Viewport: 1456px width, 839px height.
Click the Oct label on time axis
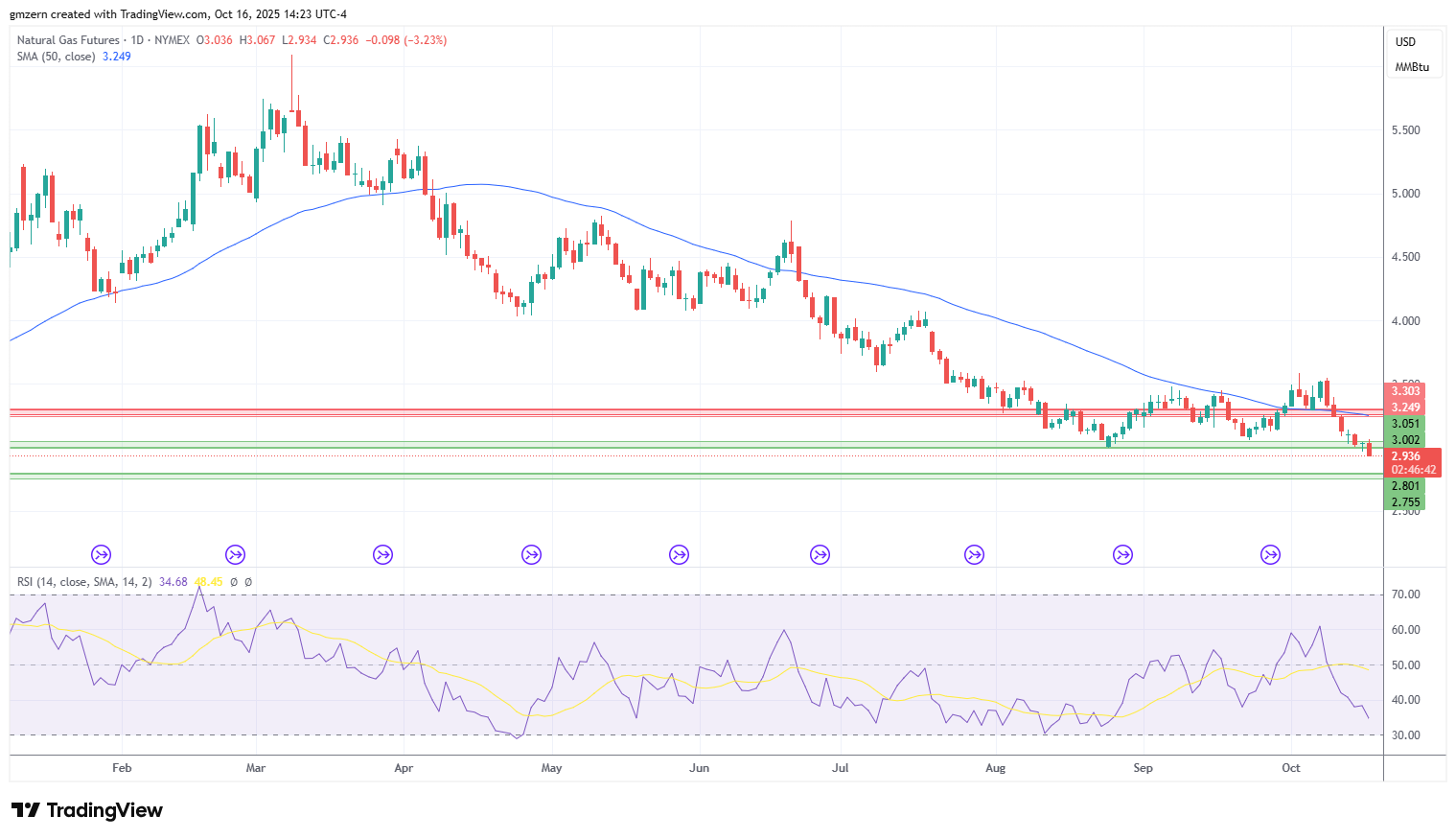(x=1291, y=768)
